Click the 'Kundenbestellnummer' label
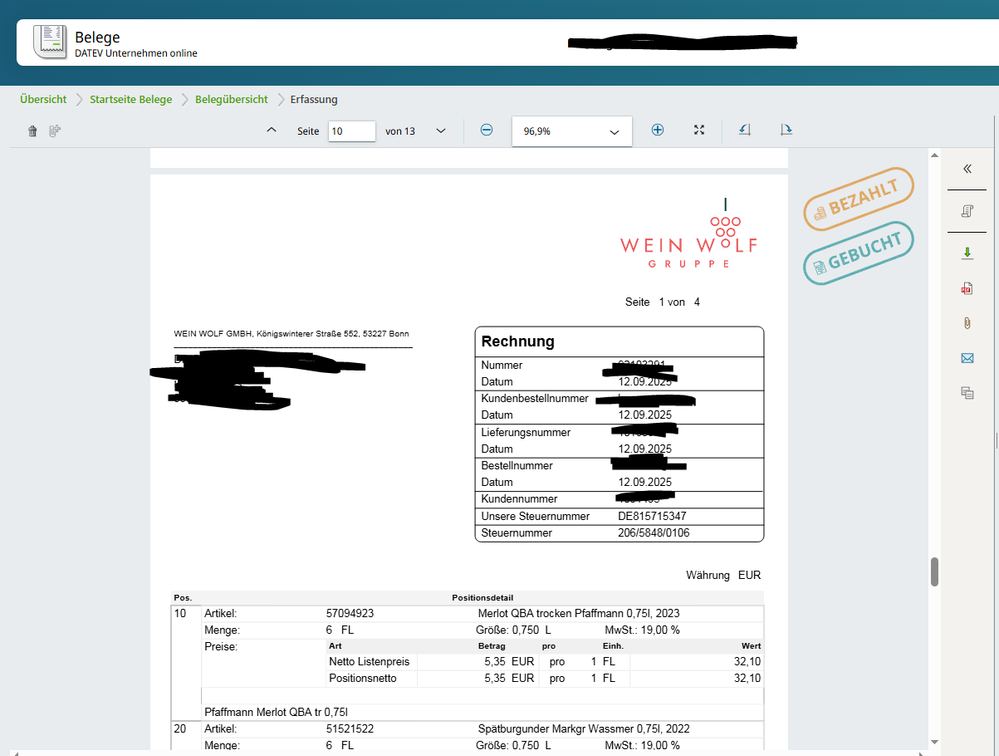The height and width of the screenshot is (756, 999). point(535,398)
